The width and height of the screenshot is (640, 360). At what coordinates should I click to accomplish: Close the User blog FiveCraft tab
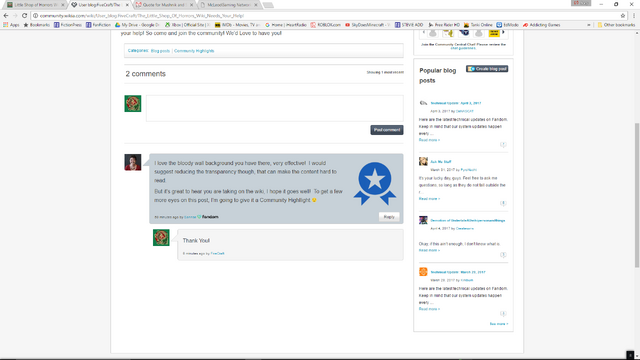point(127,5)
